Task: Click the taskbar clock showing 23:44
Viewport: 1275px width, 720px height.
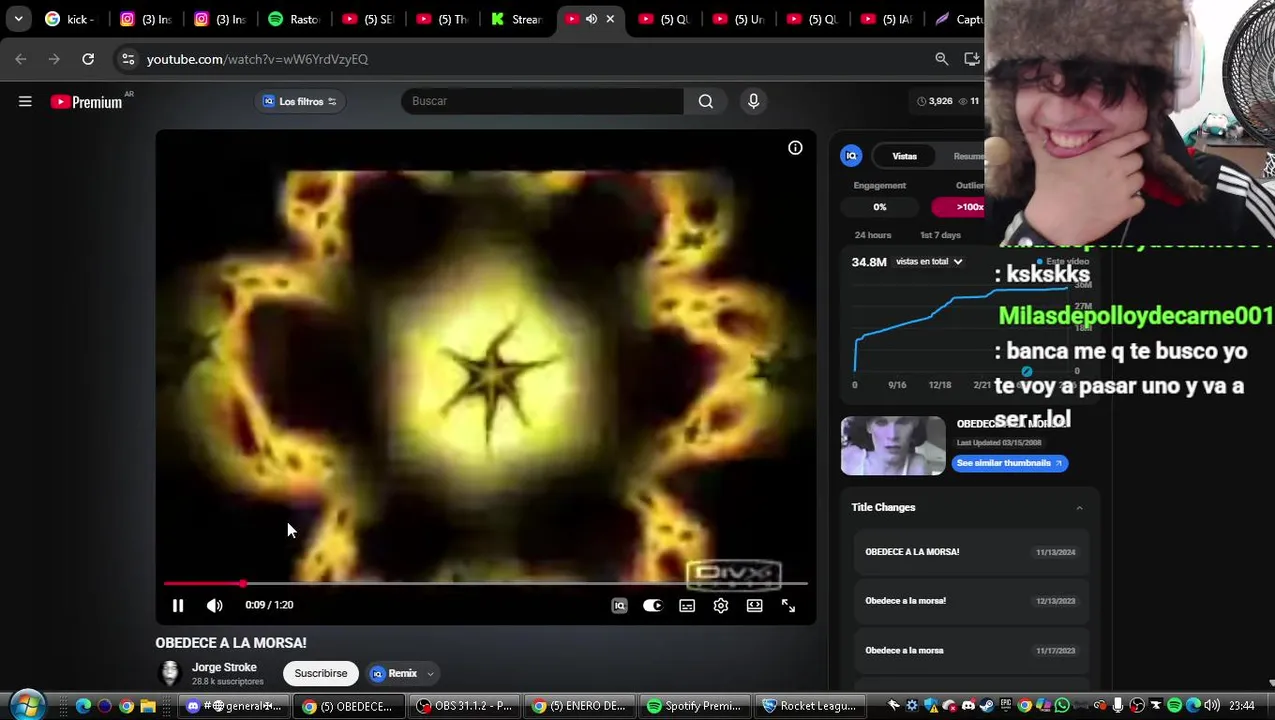Action: pos(1241,706)
